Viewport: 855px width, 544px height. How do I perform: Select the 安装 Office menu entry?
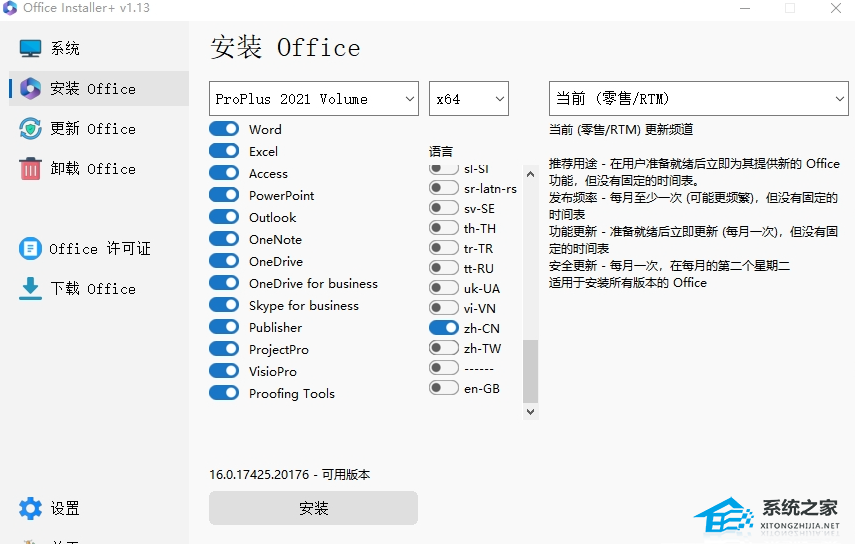99,88
